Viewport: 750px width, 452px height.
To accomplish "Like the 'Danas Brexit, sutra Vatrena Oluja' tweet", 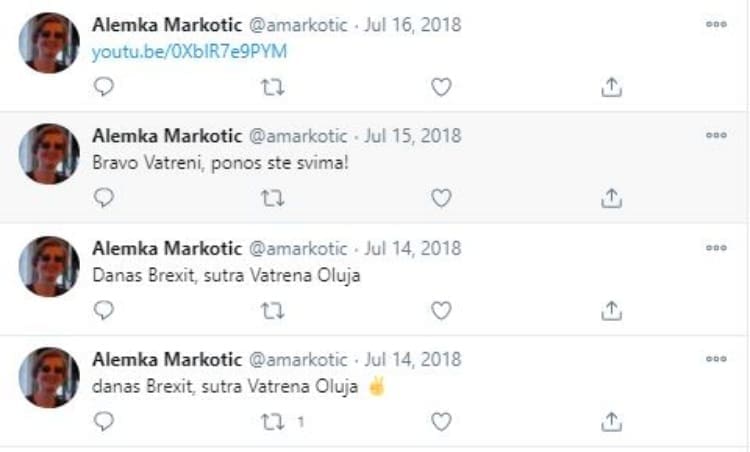I will [441, 310].
